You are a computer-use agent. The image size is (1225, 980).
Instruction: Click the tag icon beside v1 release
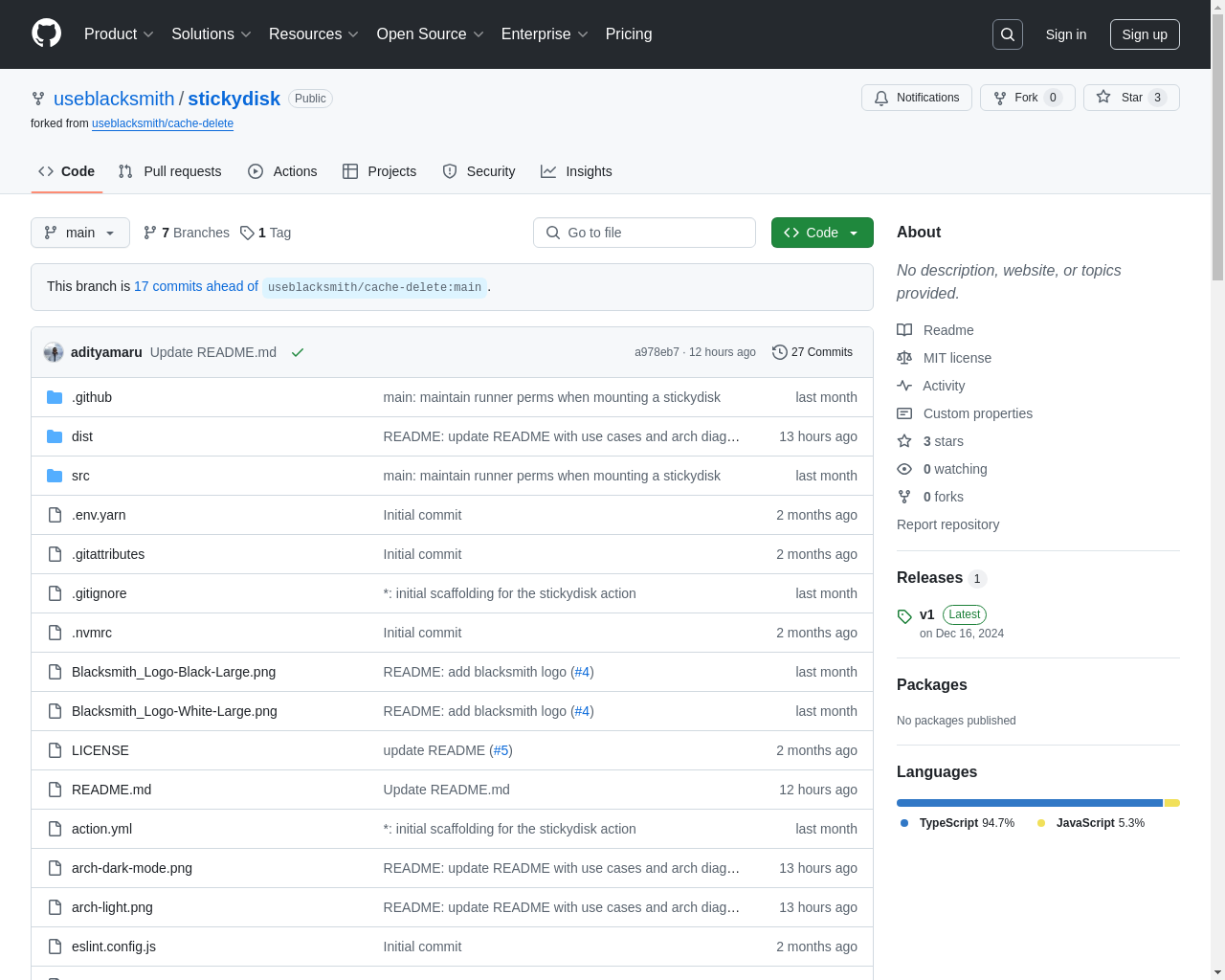tap(904, 616)
